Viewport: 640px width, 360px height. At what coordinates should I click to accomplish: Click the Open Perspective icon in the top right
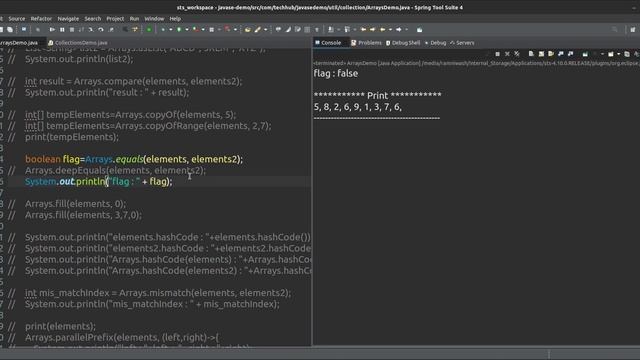(632, 29)
